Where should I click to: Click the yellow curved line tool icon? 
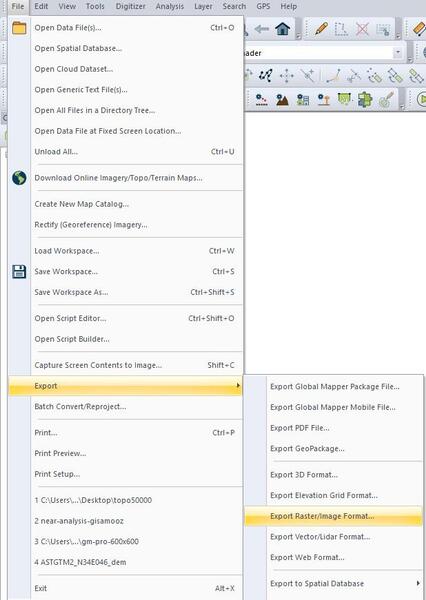333,76
